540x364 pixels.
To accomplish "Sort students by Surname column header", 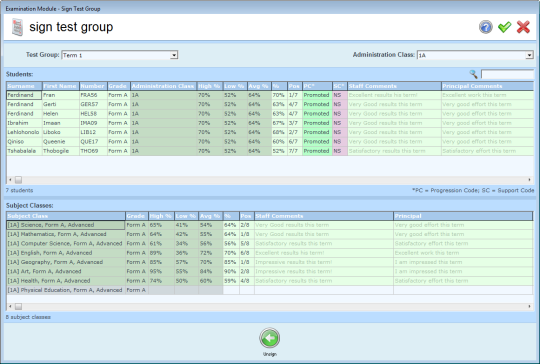I will [x=24, y=86].
